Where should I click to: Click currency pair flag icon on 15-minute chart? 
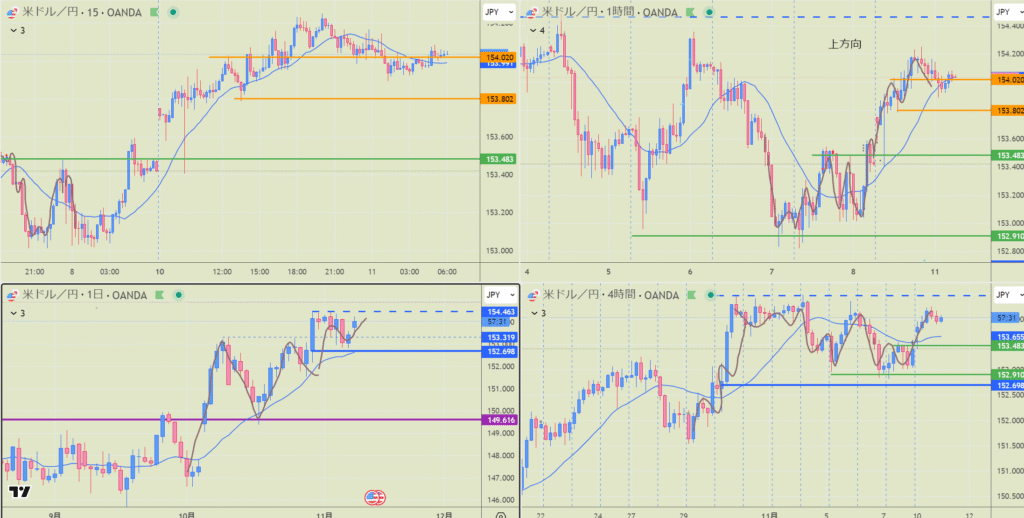coord(12,12)
